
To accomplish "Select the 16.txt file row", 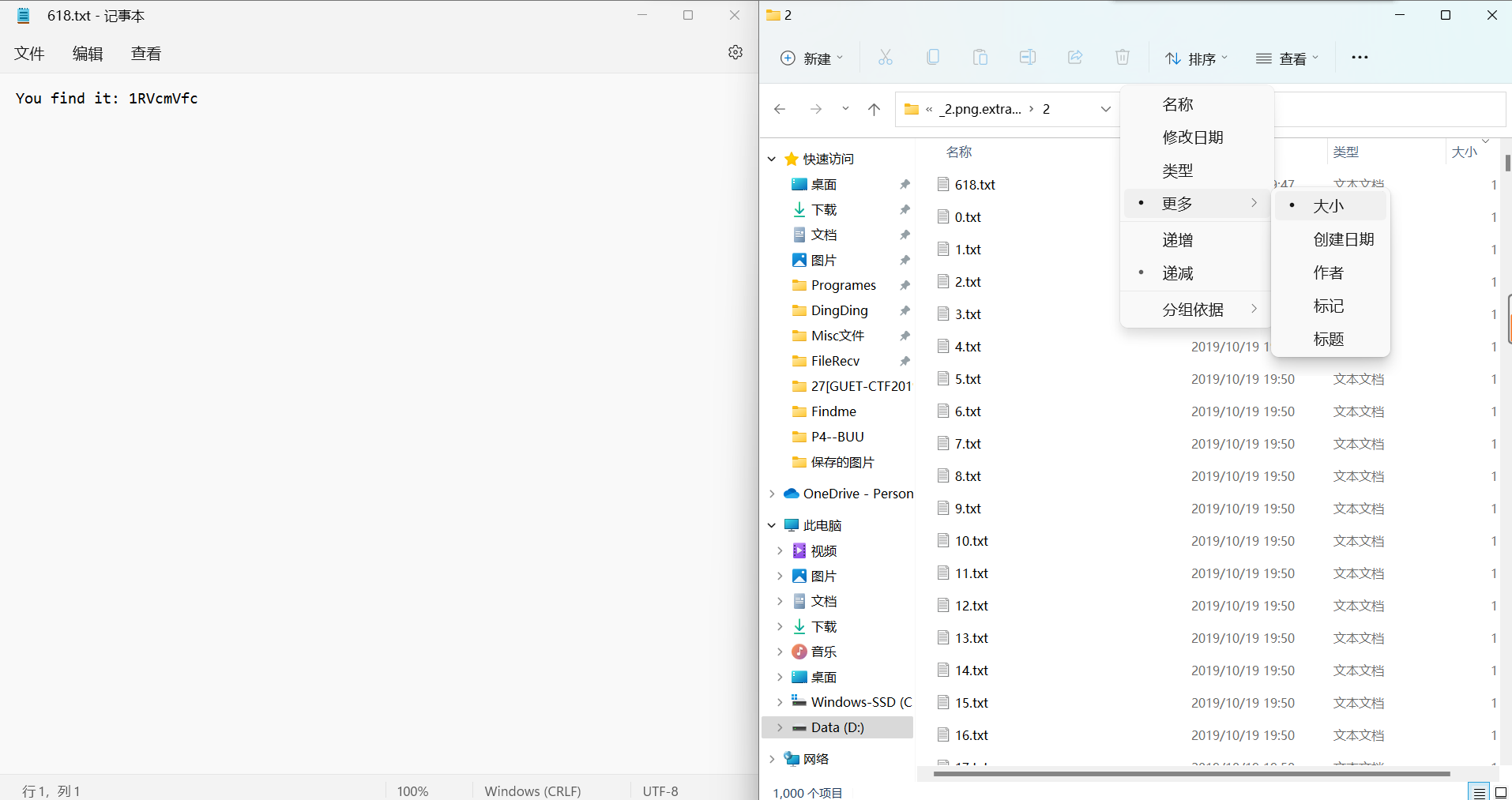I will point(1217,735).
